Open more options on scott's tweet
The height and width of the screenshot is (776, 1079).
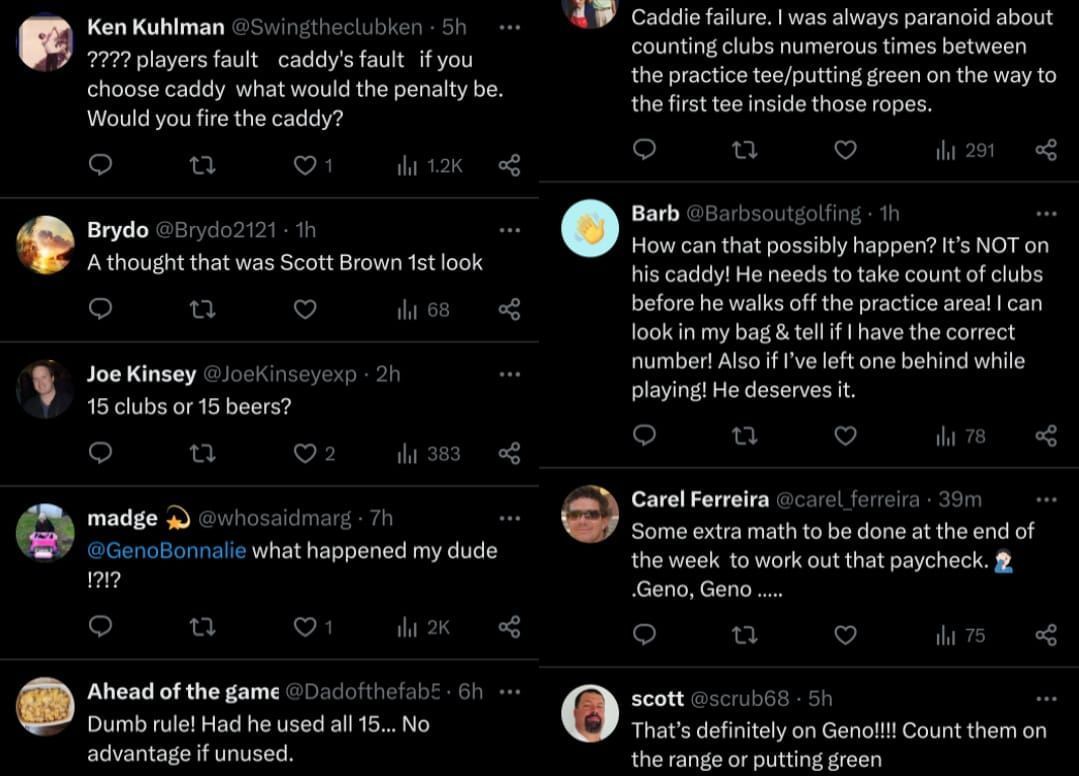pyautogui.click(x=1046, y=698)
